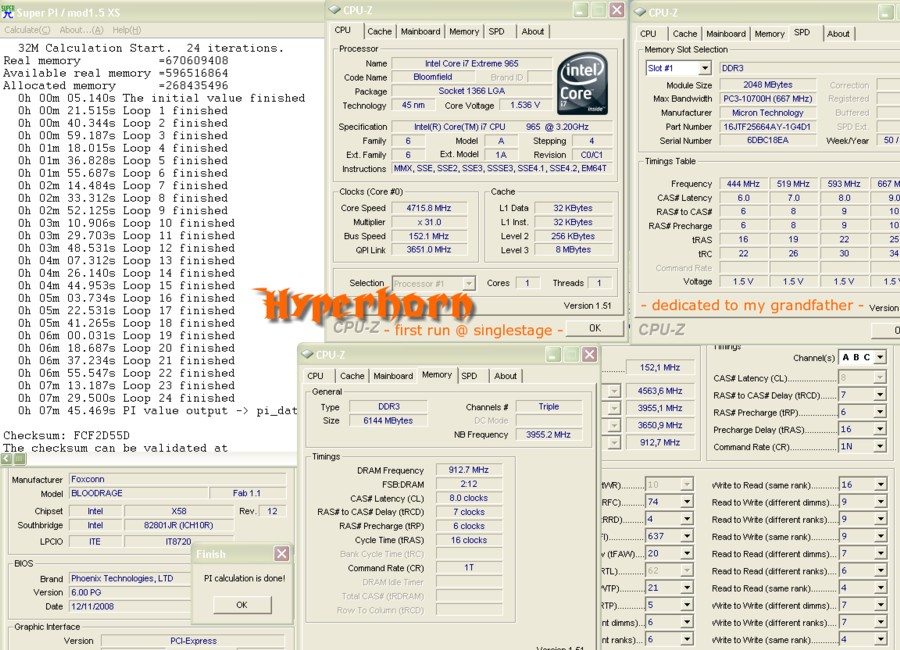Open the Help menu in Super PI
The image size is (900, 650).
(x=126, y=30)
